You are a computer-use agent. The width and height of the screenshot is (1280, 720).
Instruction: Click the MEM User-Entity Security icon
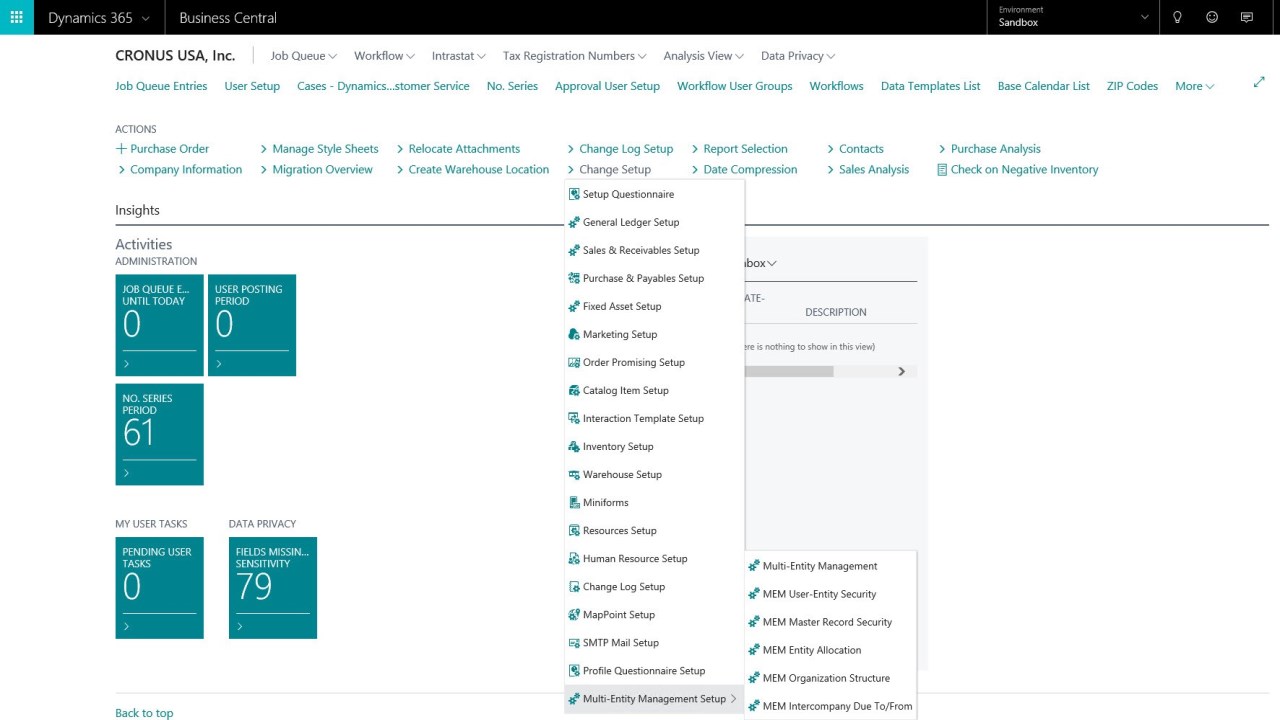(754, 594)
